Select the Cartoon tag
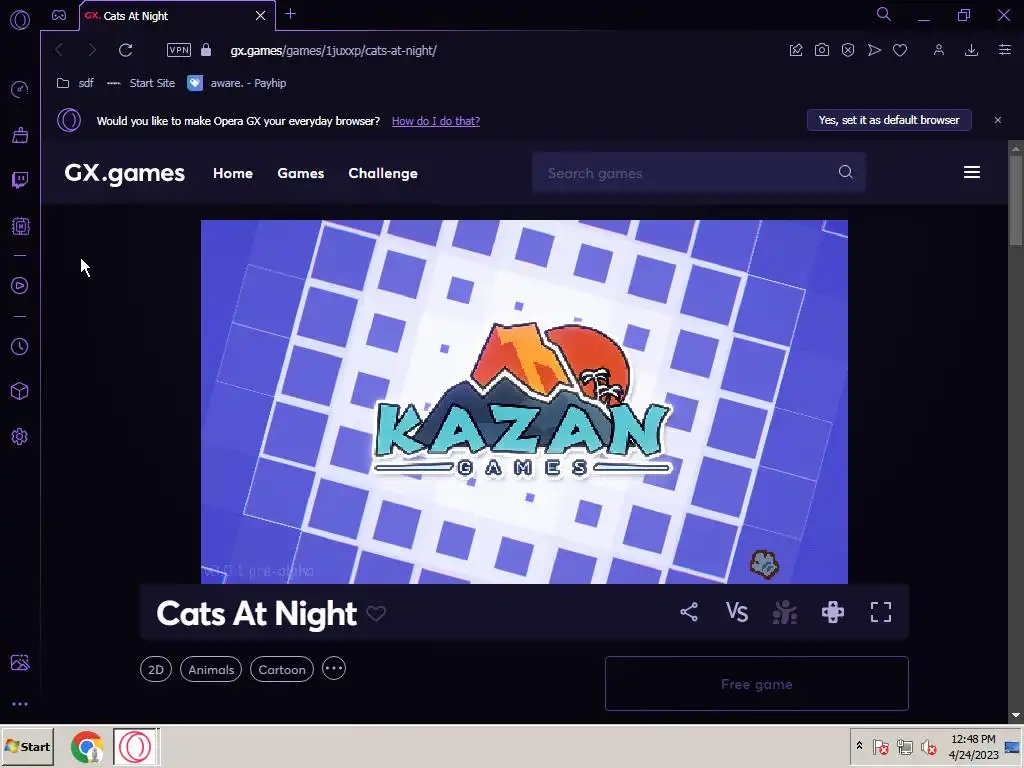The width and height of the screenshot is (1024, 768). pos(281,669)
